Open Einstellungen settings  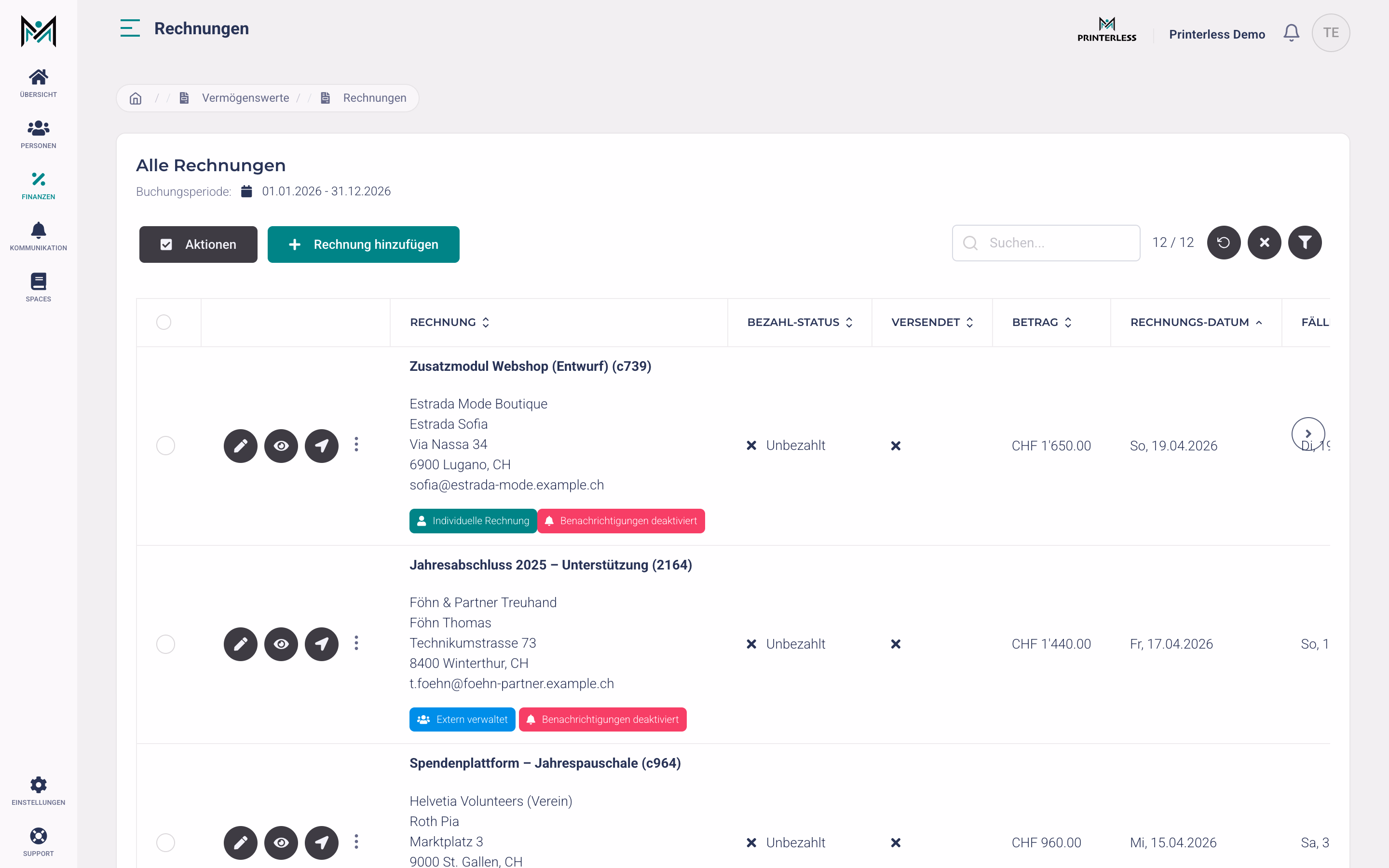[39, 791]
